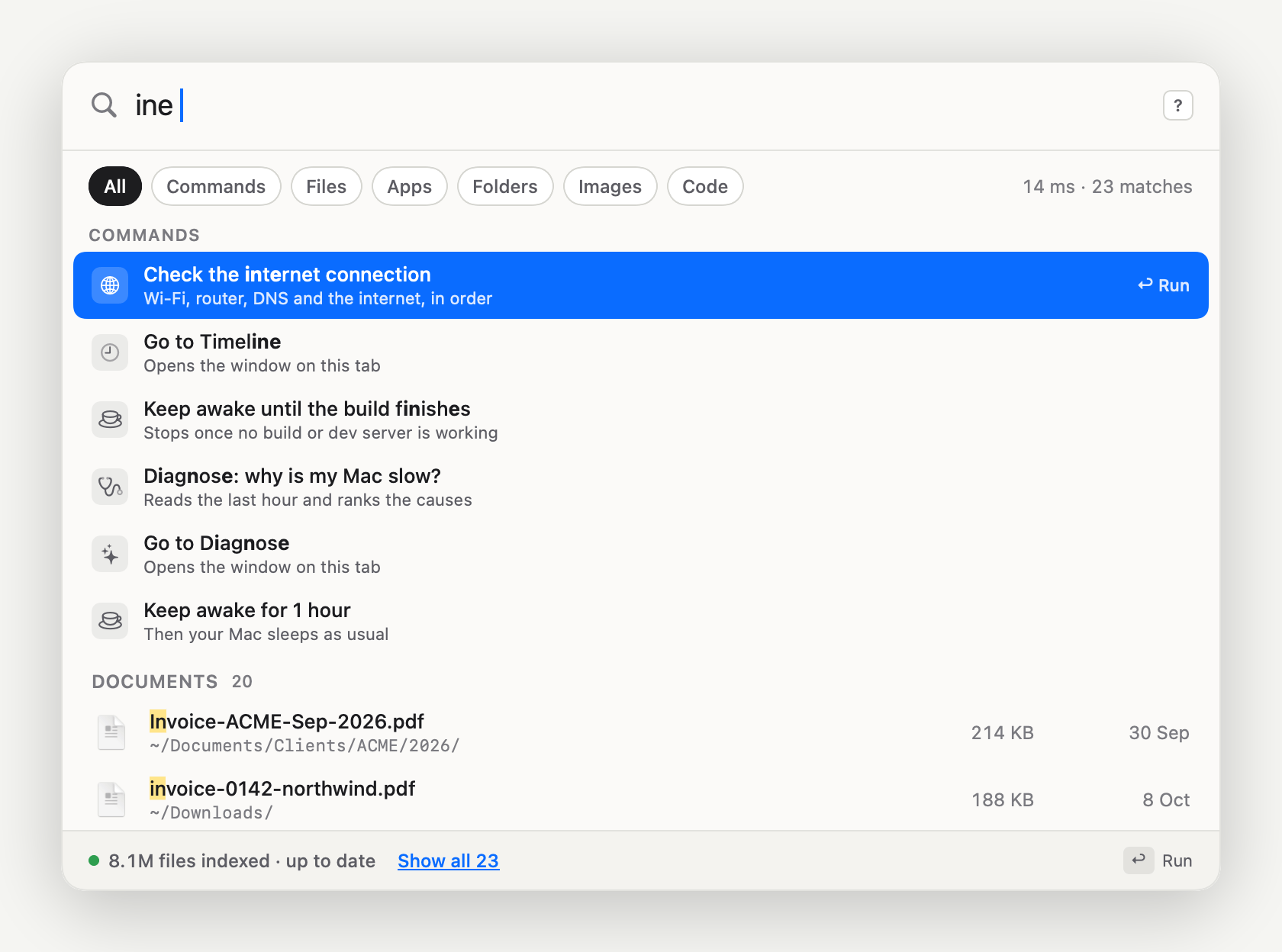Filter results by Files
The image size is (1282, 952).
[x=326, y=186]
